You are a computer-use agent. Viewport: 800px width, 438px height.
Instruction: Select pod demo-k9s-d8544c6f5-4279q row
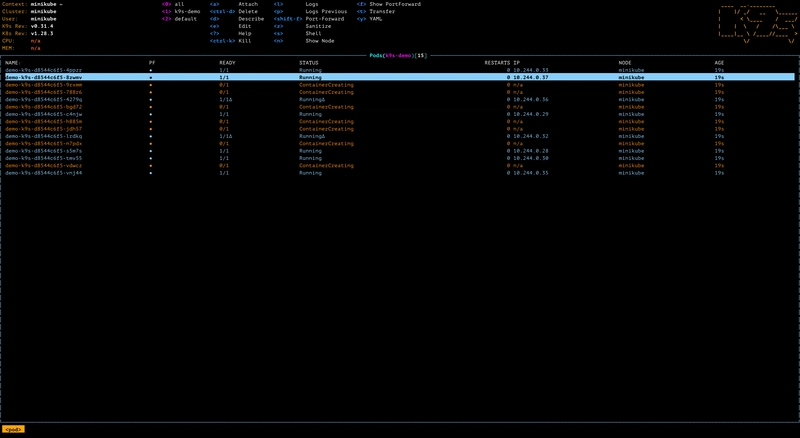tap(43, 99)
